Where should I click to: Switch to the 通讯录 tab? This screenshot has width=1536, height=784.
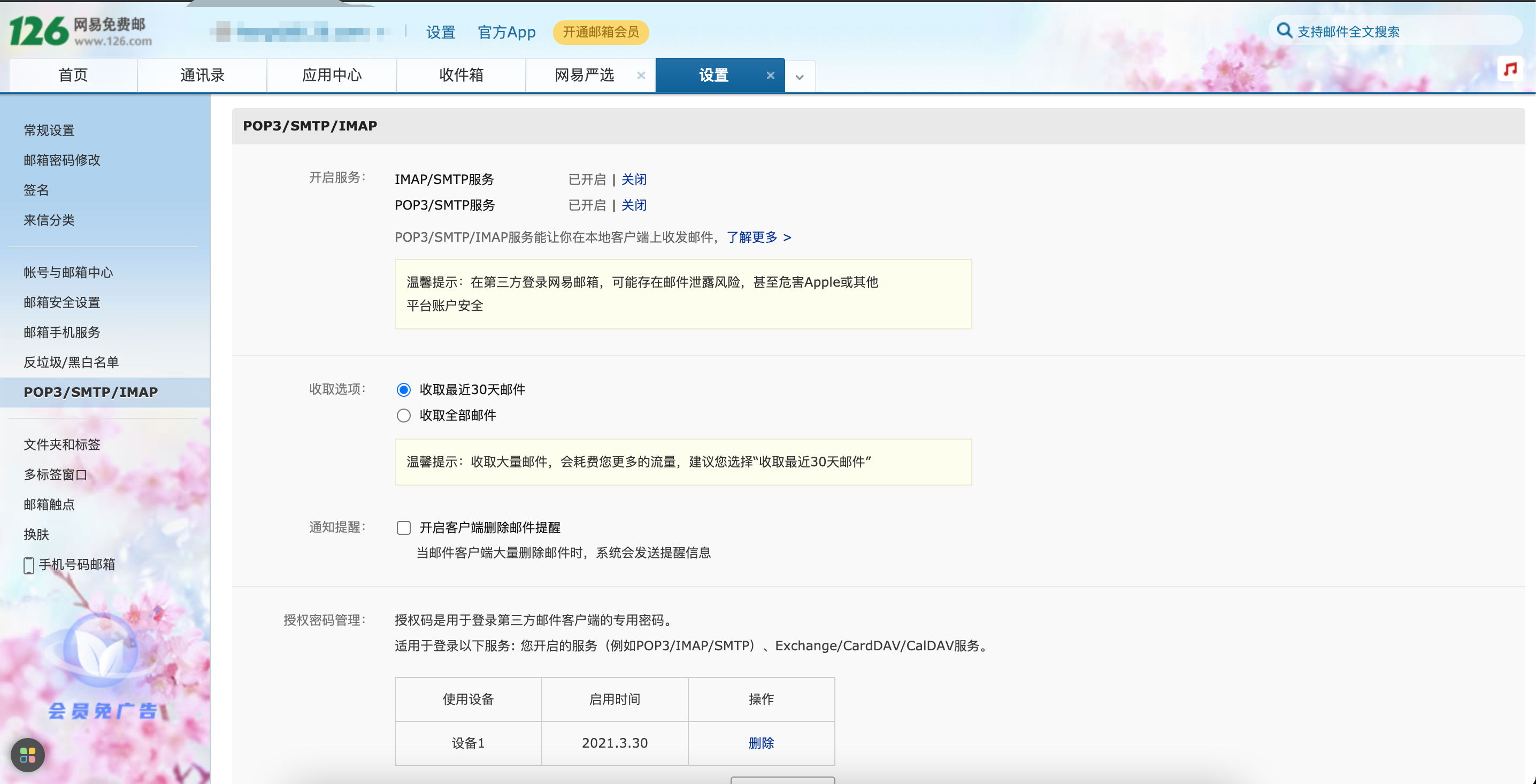202,75
